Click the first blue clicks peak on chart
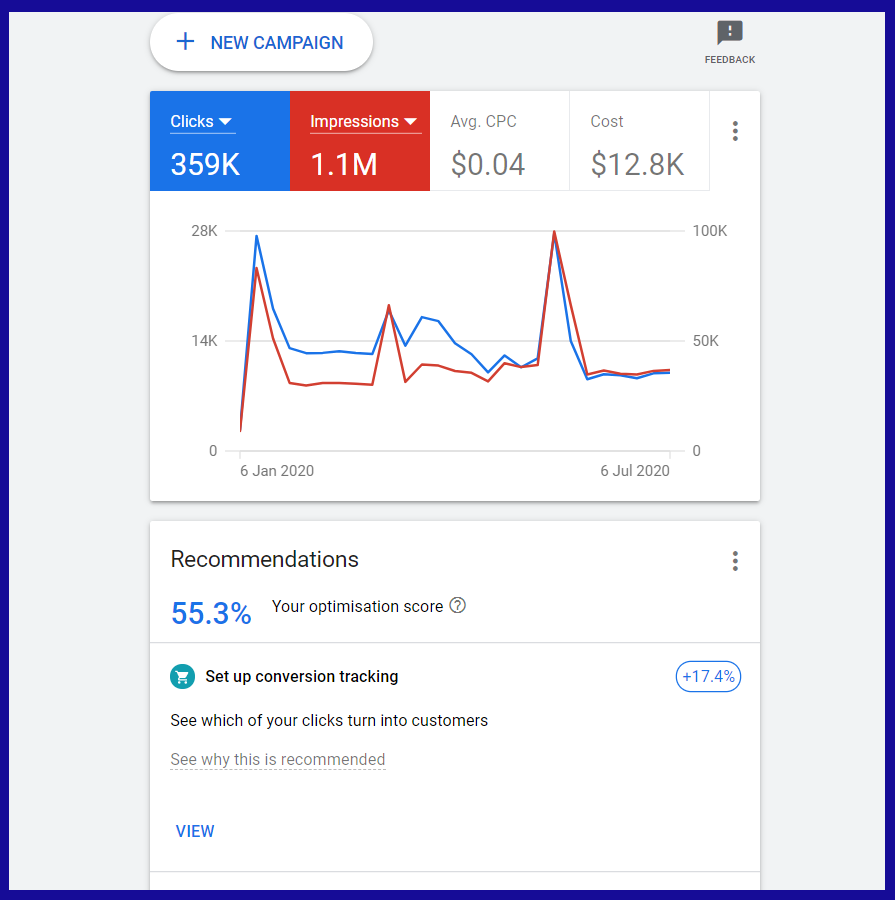 pos(257,237)
